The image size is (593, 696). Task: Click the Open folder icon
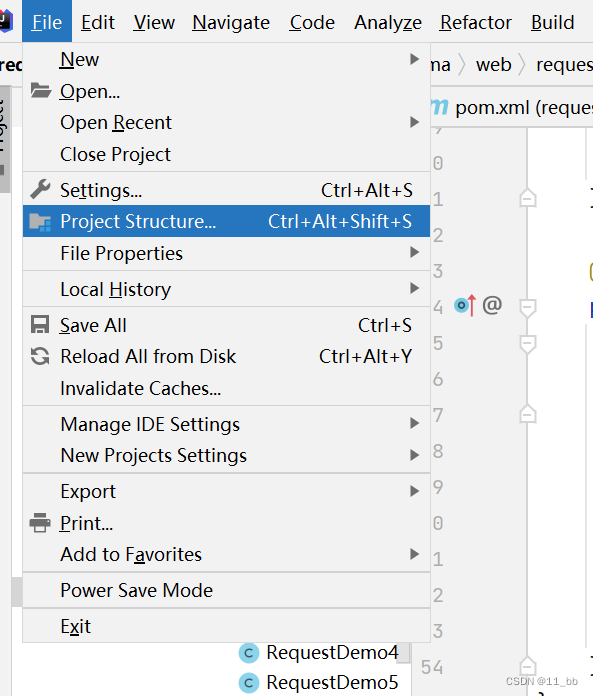(41, 91)
